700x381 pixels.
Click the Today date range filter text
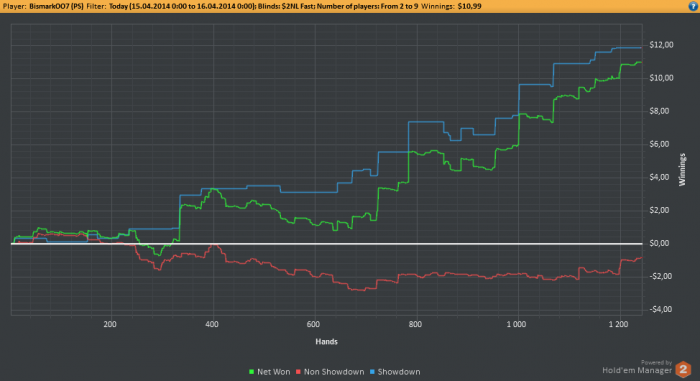pyautogui.click(x=183, y=6)
